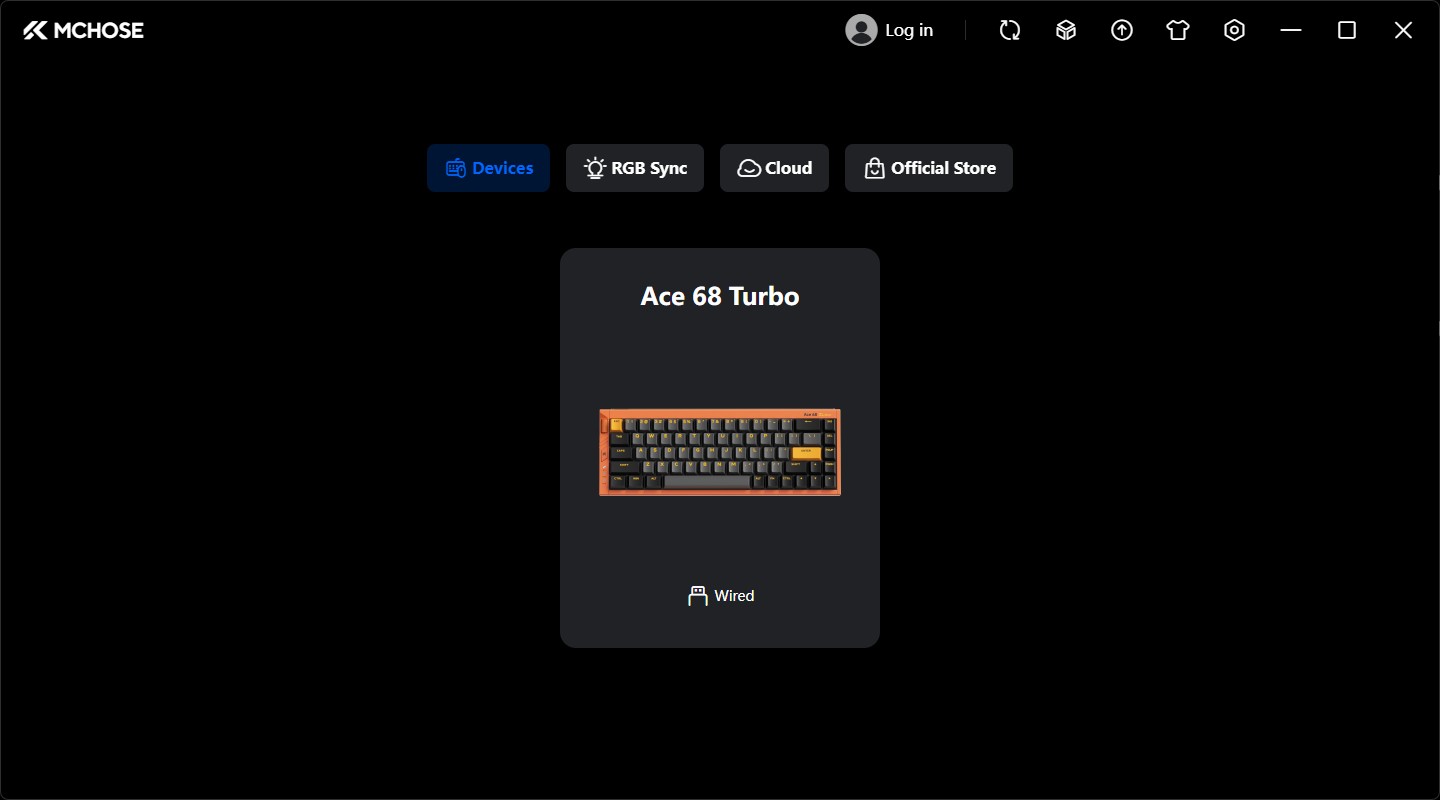
Task: Open the Official Store tab
Action: coord(929,168)
